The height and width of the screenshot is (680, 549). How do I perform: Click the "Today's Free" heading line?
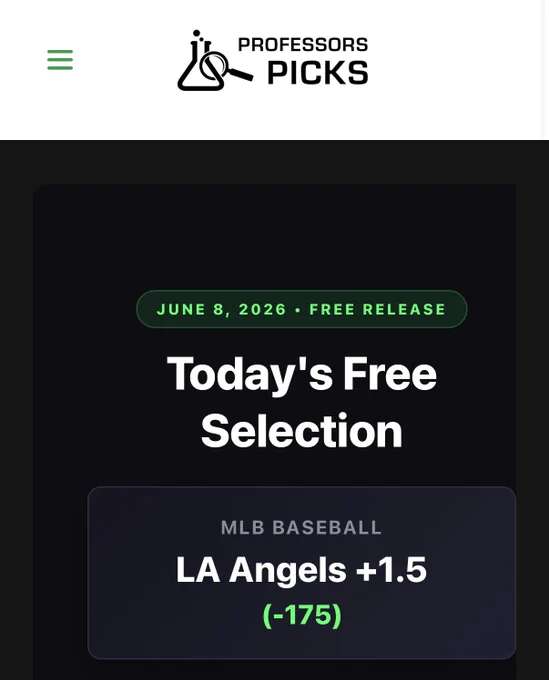coord(302,373)
